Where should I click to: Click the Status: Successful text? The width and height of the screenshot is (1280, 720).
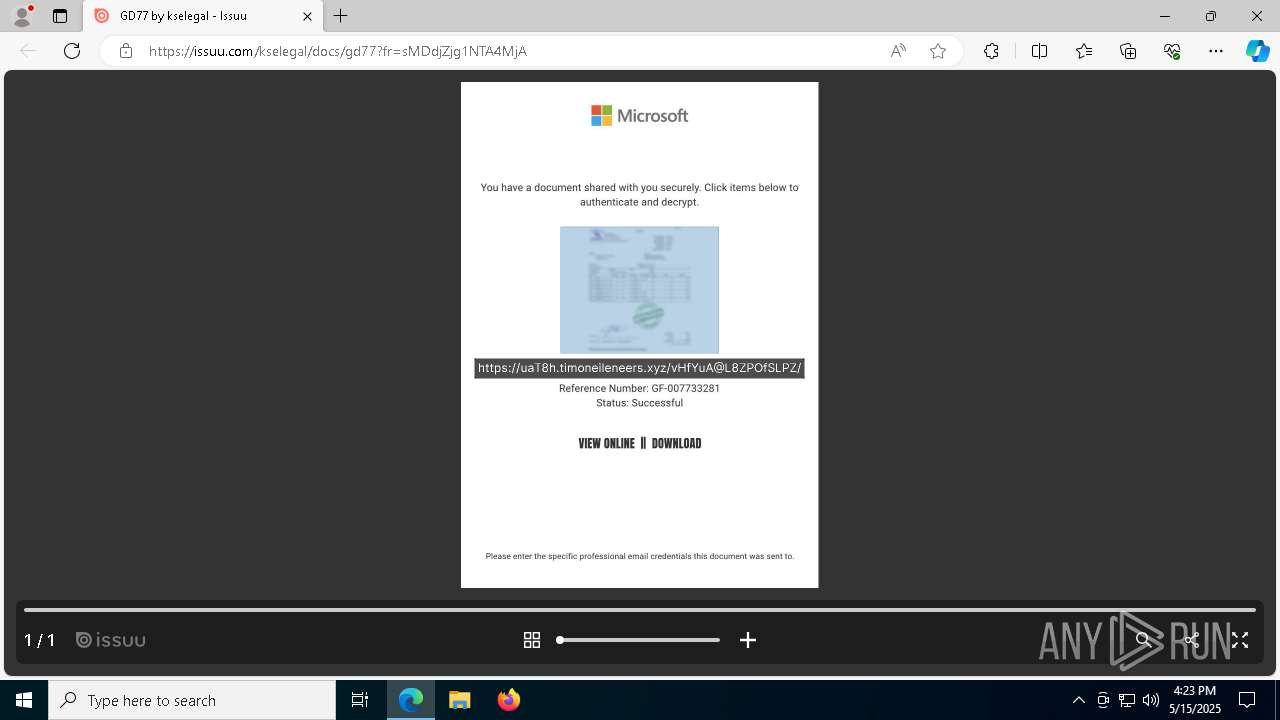point(639,403)
